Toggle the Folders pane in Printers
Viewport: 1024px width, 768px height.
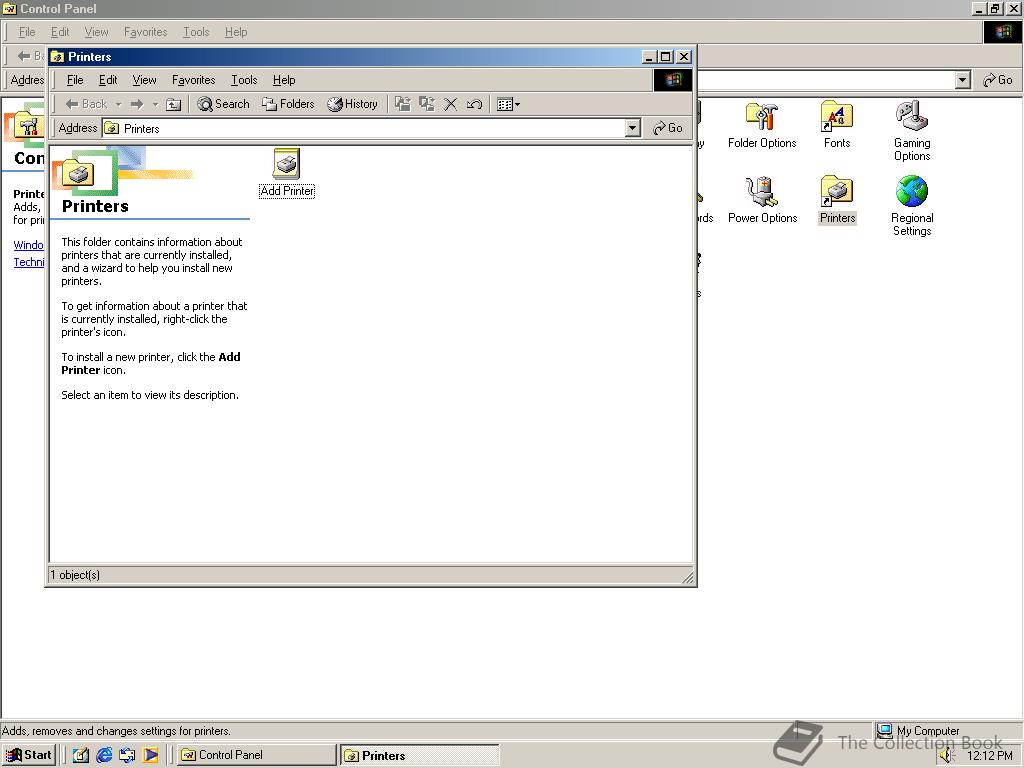pos(288,104)
